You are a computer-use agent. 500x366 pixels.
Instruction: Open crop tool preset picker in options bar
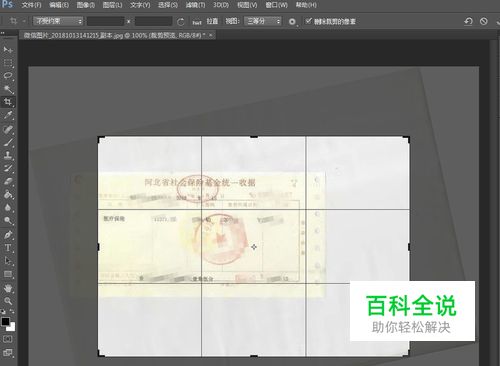(x=16, y=21)
